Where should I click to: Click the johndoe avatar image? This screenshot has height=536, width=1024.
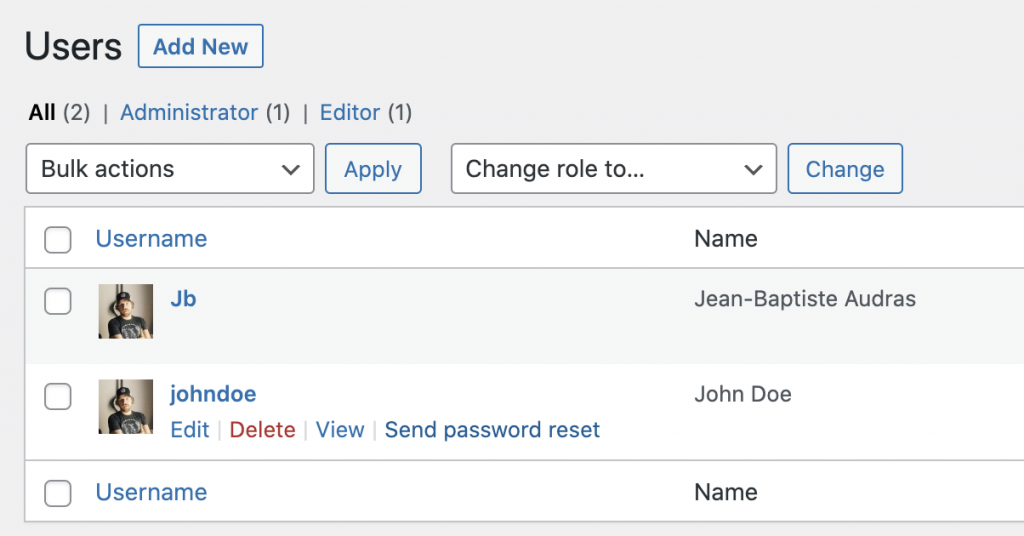pyautogui.click(x=125, y=406)
